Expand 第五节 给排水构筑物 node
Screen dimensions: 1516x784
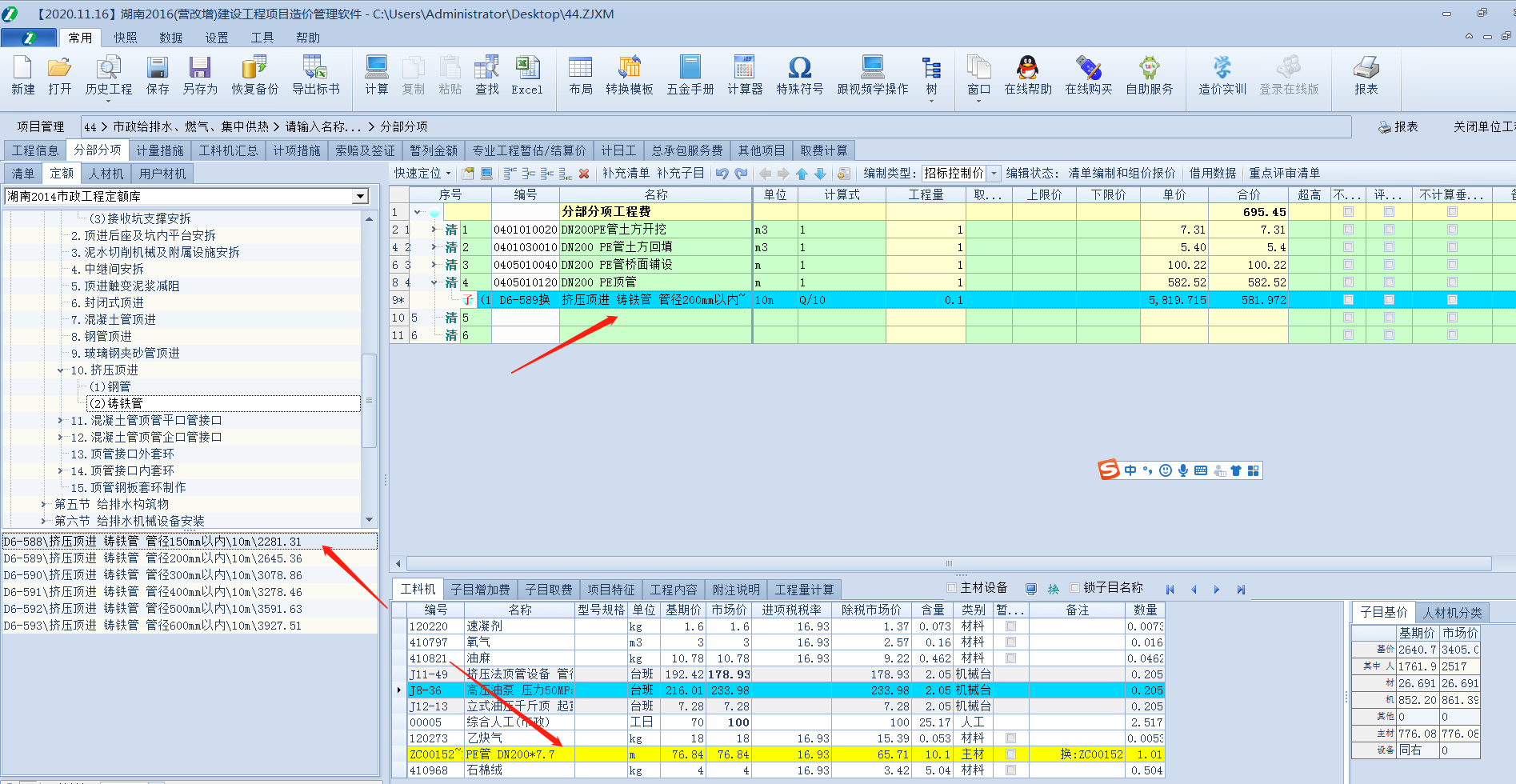(44, 505)
